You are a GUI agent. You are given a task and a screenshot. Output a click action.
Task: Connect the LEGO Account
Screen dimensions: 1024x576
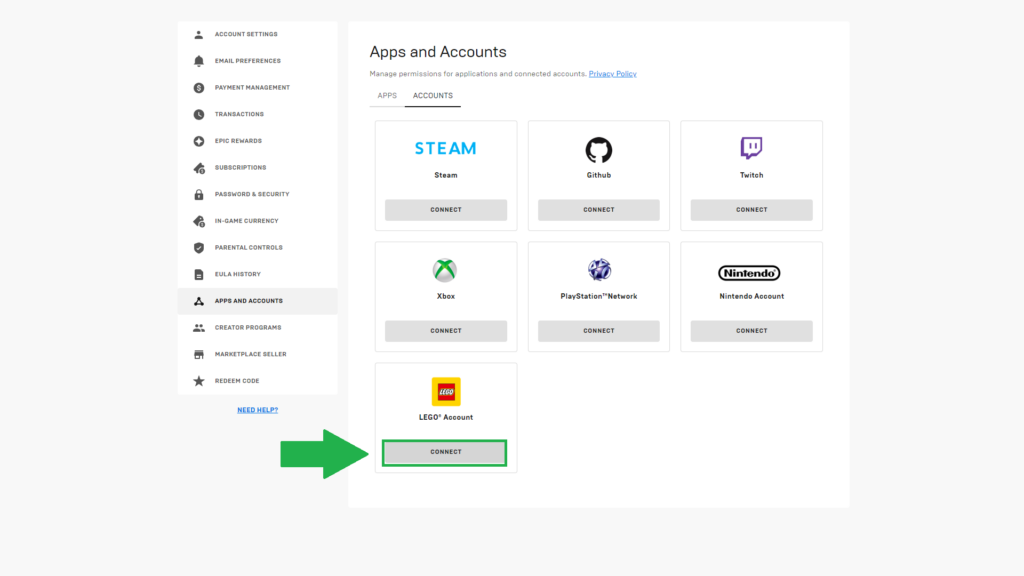pyautogui.click(x=445, y=452)
